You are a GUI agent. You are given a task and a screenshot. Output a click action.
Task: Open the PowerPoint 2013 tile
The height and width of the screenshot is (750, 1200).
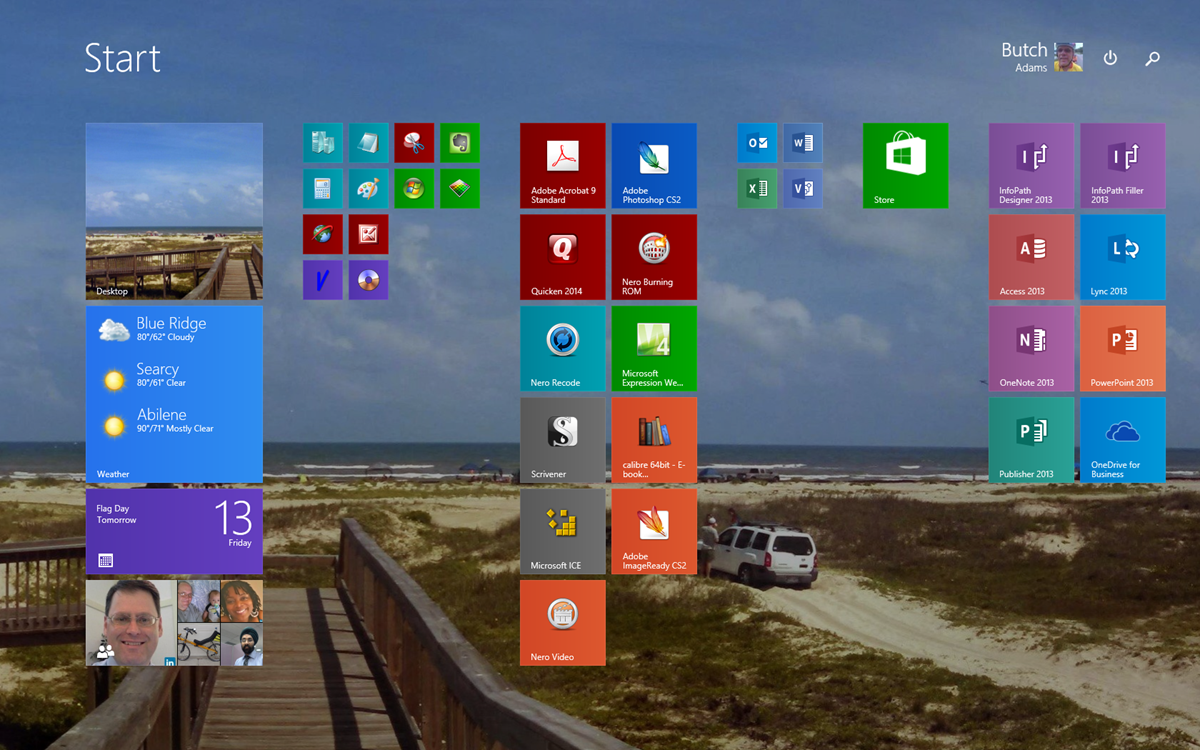pyautogui.click(x=1123, y=349)
